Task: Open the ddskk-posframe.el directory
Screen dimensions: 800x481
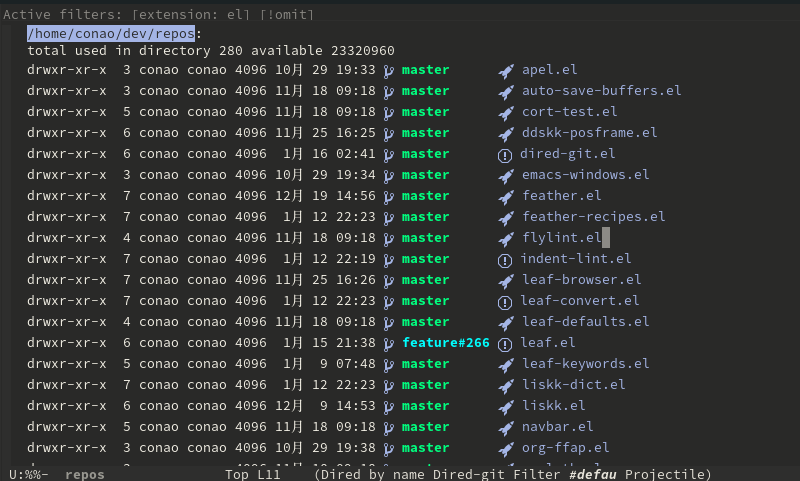Action: (x=589, y=132)
